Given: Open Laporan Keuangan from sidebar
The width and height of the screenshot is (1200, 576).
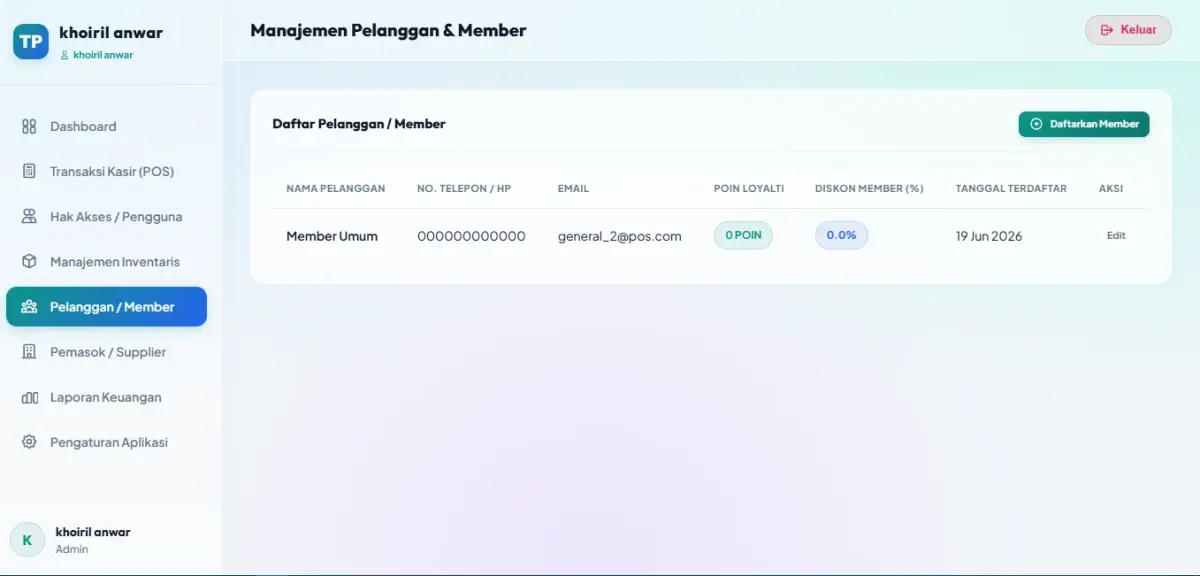Looking at the screenshot, I should (106, 397).
